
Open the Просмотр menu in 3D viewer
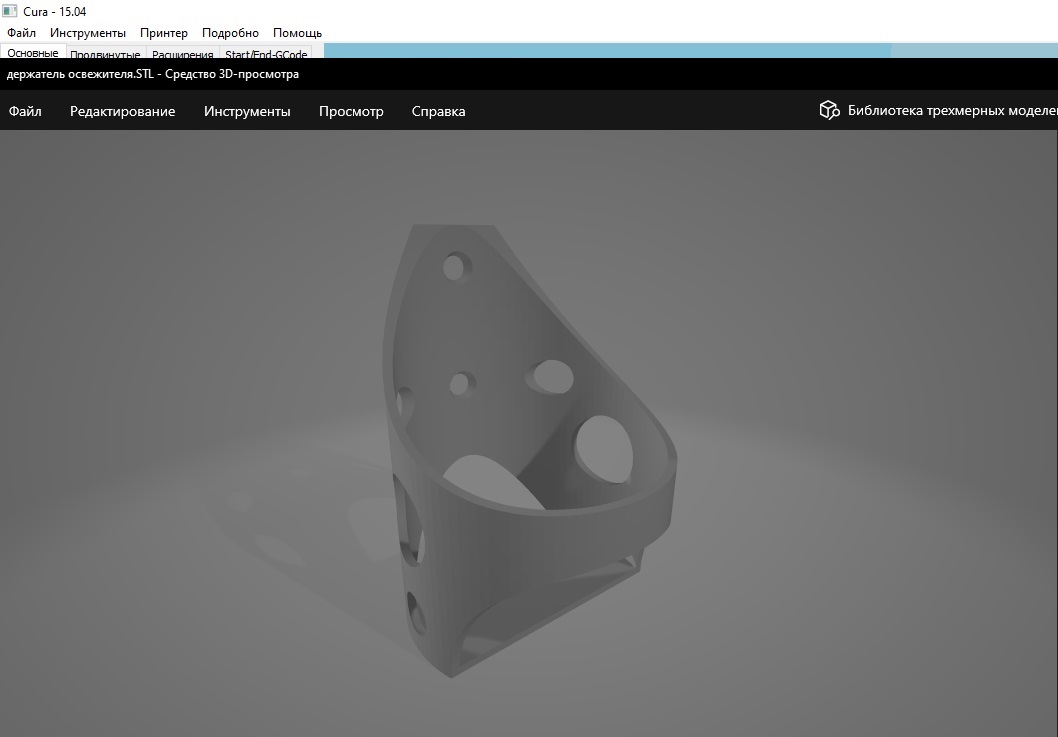pyautogui.click(x=351, y=111)
